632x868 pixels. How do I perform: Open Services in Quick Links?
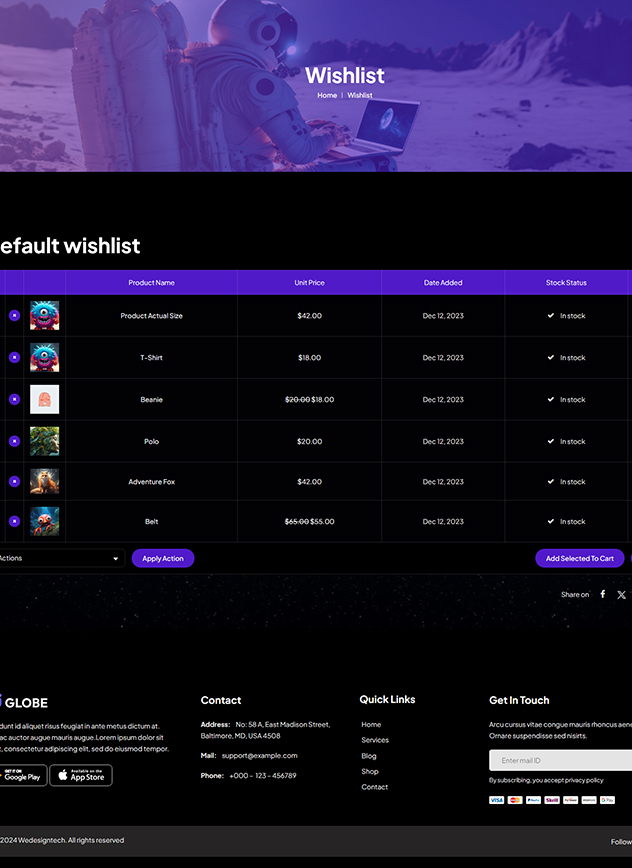click(x=375, y=740)
